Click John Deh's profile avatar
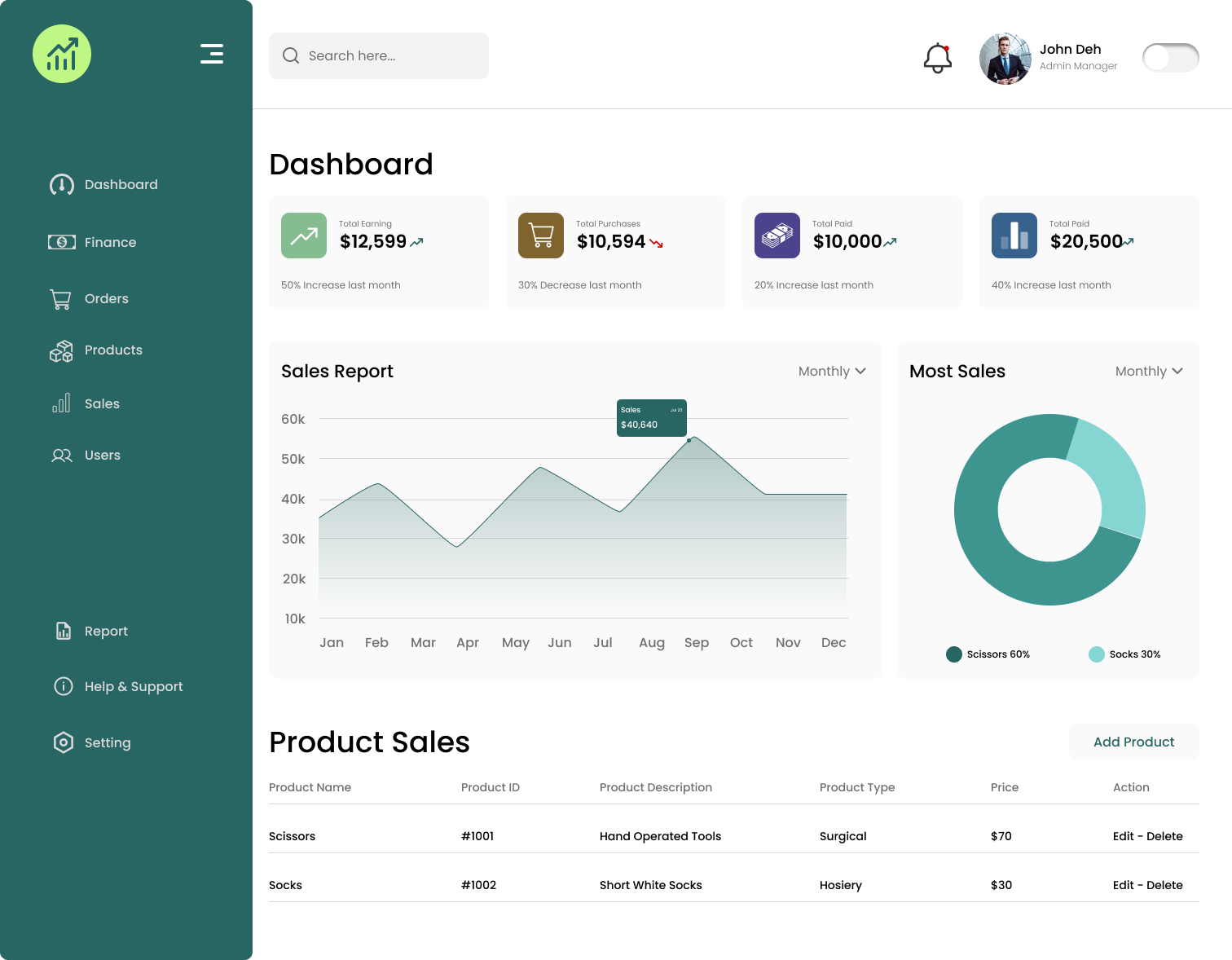This screenshot has height=960, width=1232. coord(1005,59)
